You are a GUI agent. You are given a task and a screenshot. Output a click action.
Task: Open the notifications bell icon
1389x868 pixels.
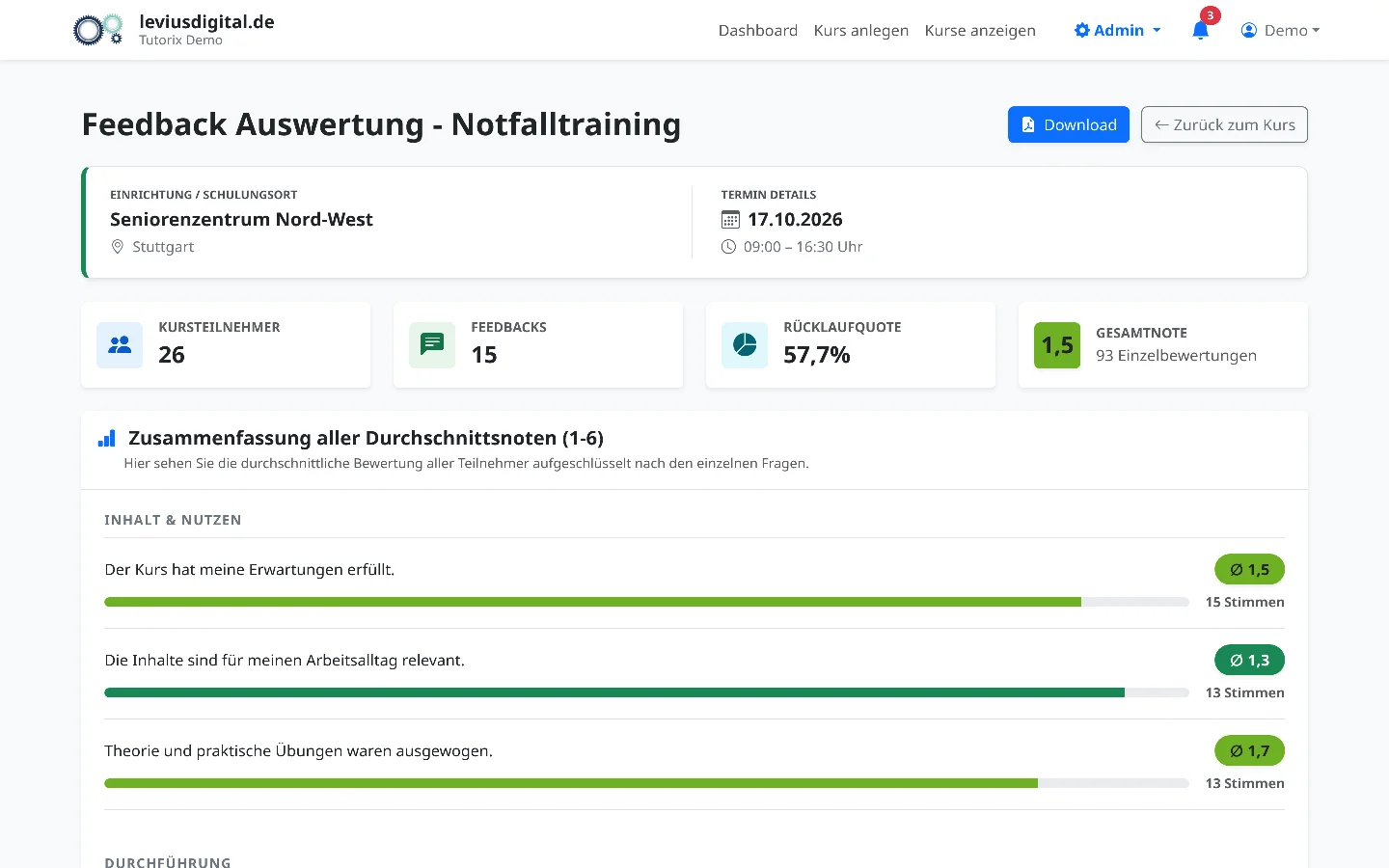[x=1200, y=30]
